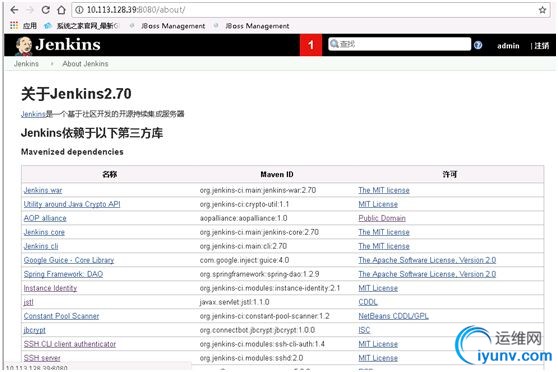Open About Jenkins breadcrumb
This screenshot has height=372, width=558.
click(85, 64)
